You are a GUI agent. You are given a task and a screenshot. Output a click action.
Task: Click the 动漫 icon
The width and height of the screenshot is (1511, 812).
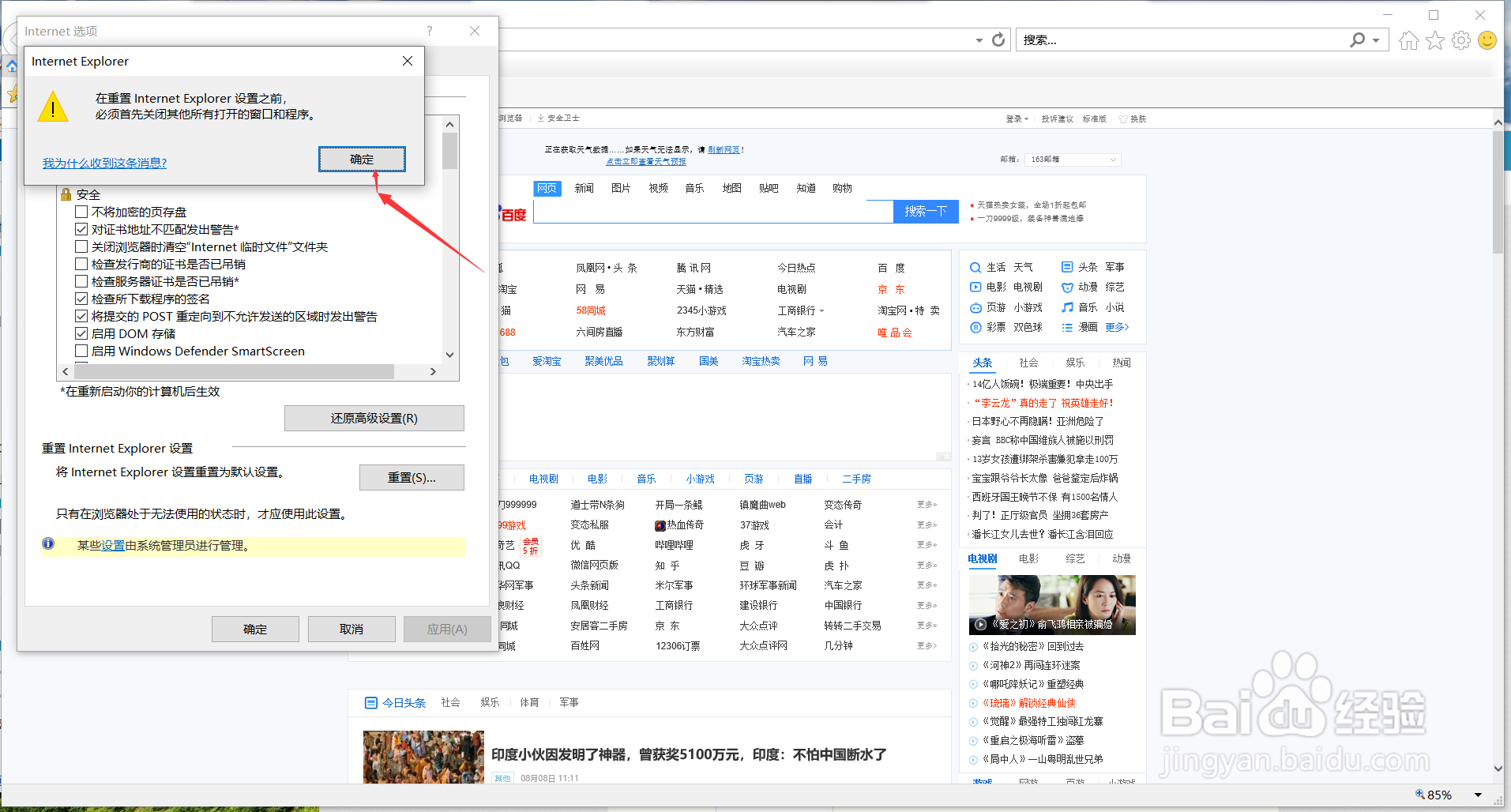[x=1067, y=288]
